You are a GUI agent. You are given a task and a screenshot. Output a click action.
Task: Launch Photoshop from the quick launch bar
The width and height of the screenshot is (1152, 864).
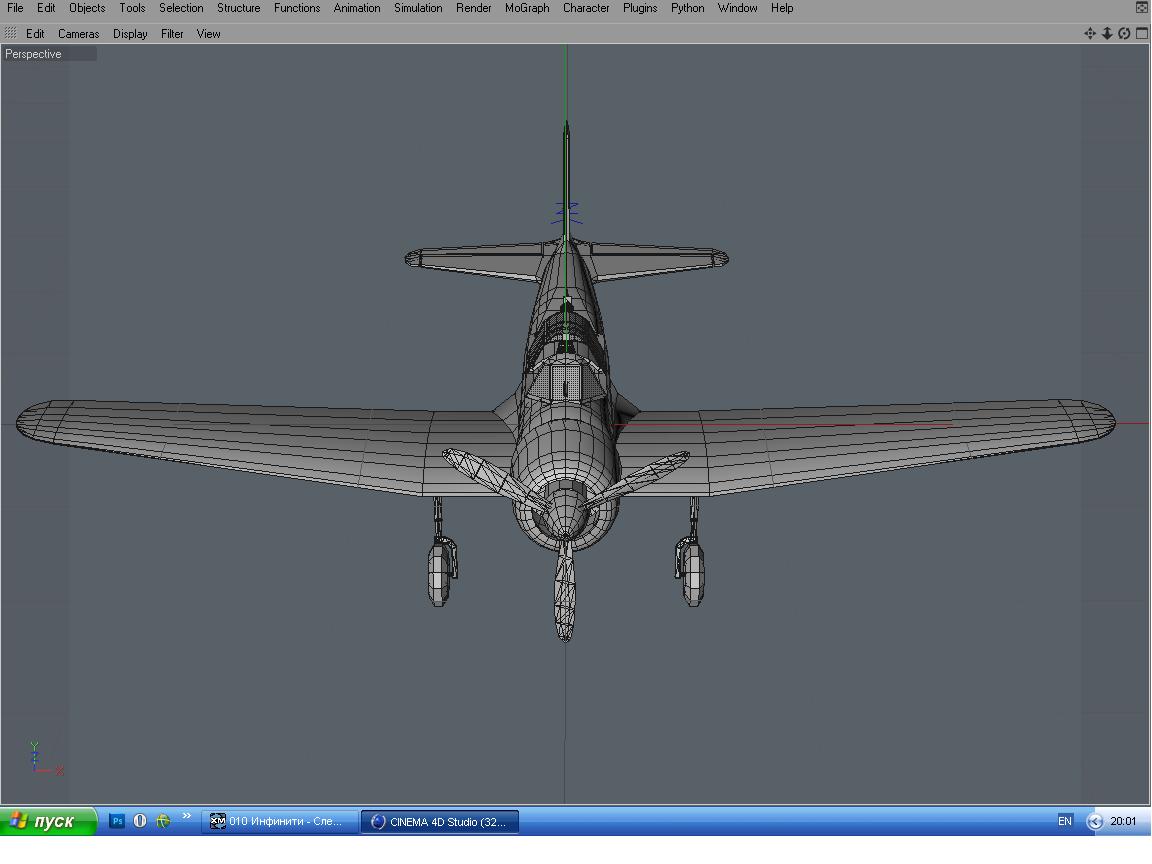click(x=117, y=821)
